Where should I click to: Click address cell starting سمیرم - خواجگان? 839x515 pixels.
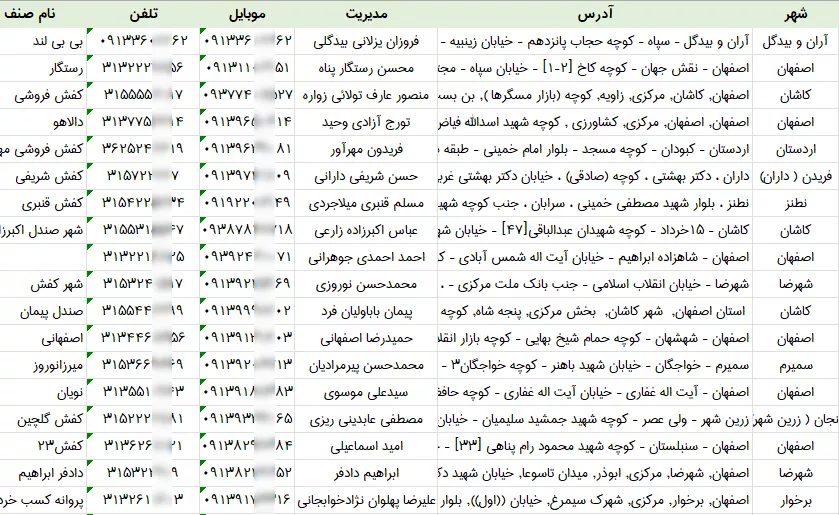coord(595,365)
